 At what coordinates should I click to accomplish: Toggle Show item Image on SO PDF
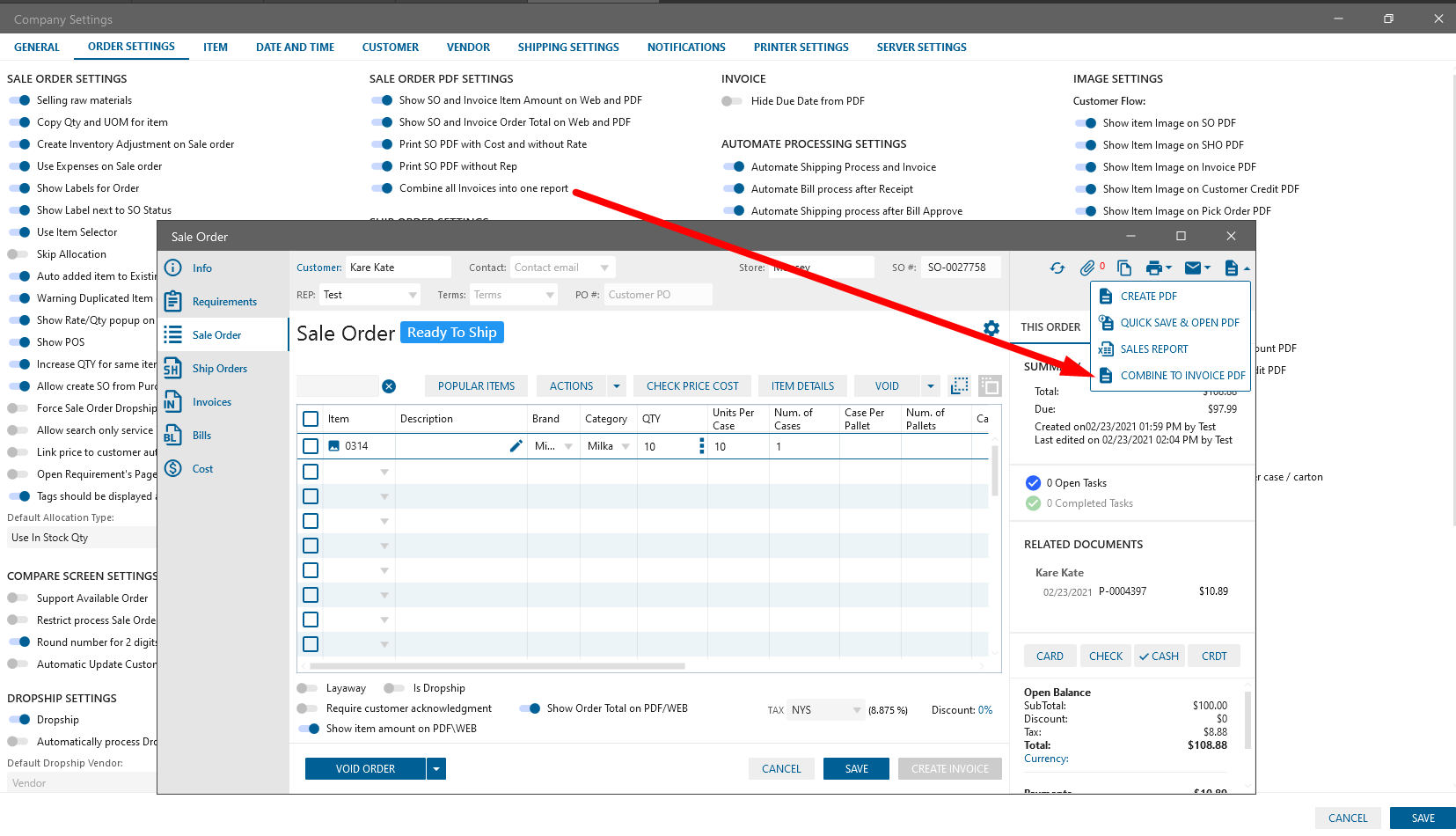pyautogui.click(x=1086, y=123)
